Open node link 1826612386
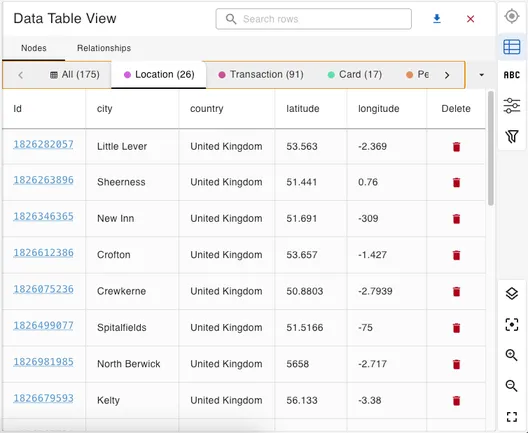The height and width of the screenshot is (433, 528). pos(43,253)
